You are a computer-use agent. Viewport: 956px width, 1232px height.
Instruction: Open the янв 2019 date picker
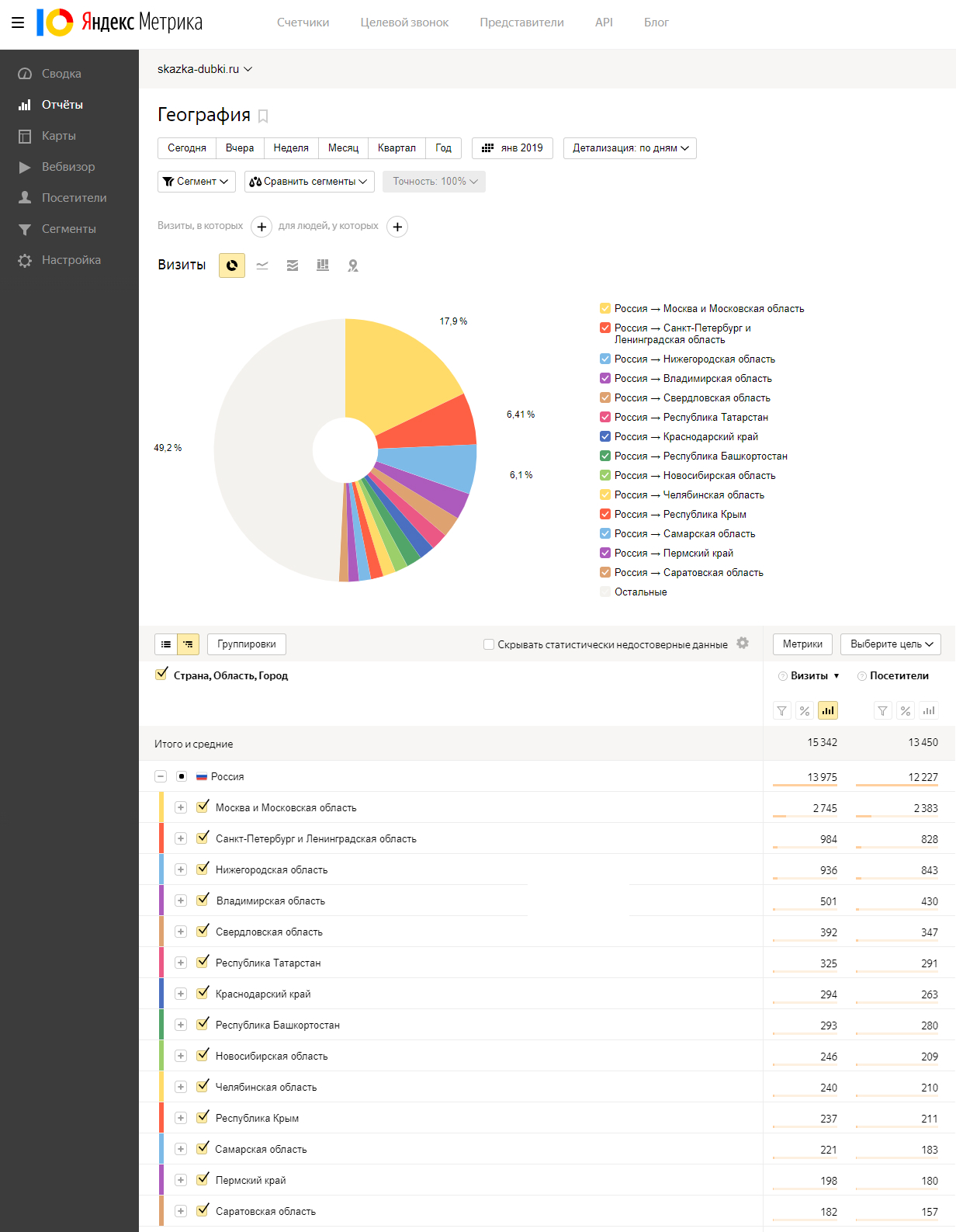tap(512, 148)
